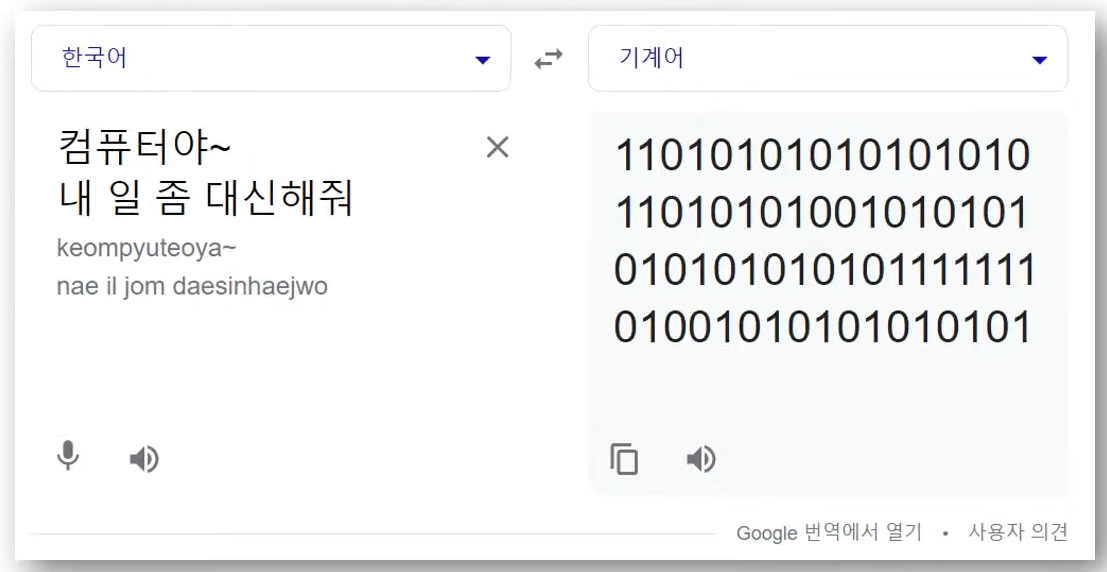Click output line '0100101010101010101'

click(823, 327)
